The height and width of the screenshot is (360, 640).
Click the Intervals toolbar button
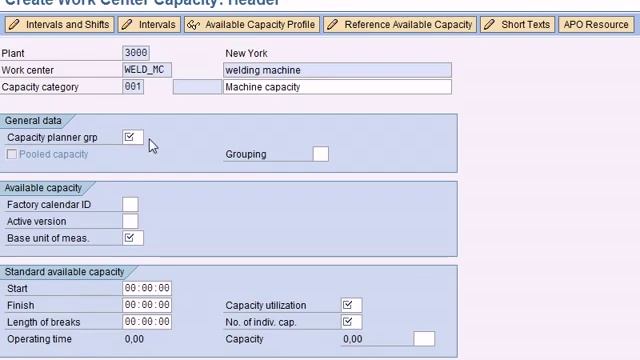tap(149, 24)
